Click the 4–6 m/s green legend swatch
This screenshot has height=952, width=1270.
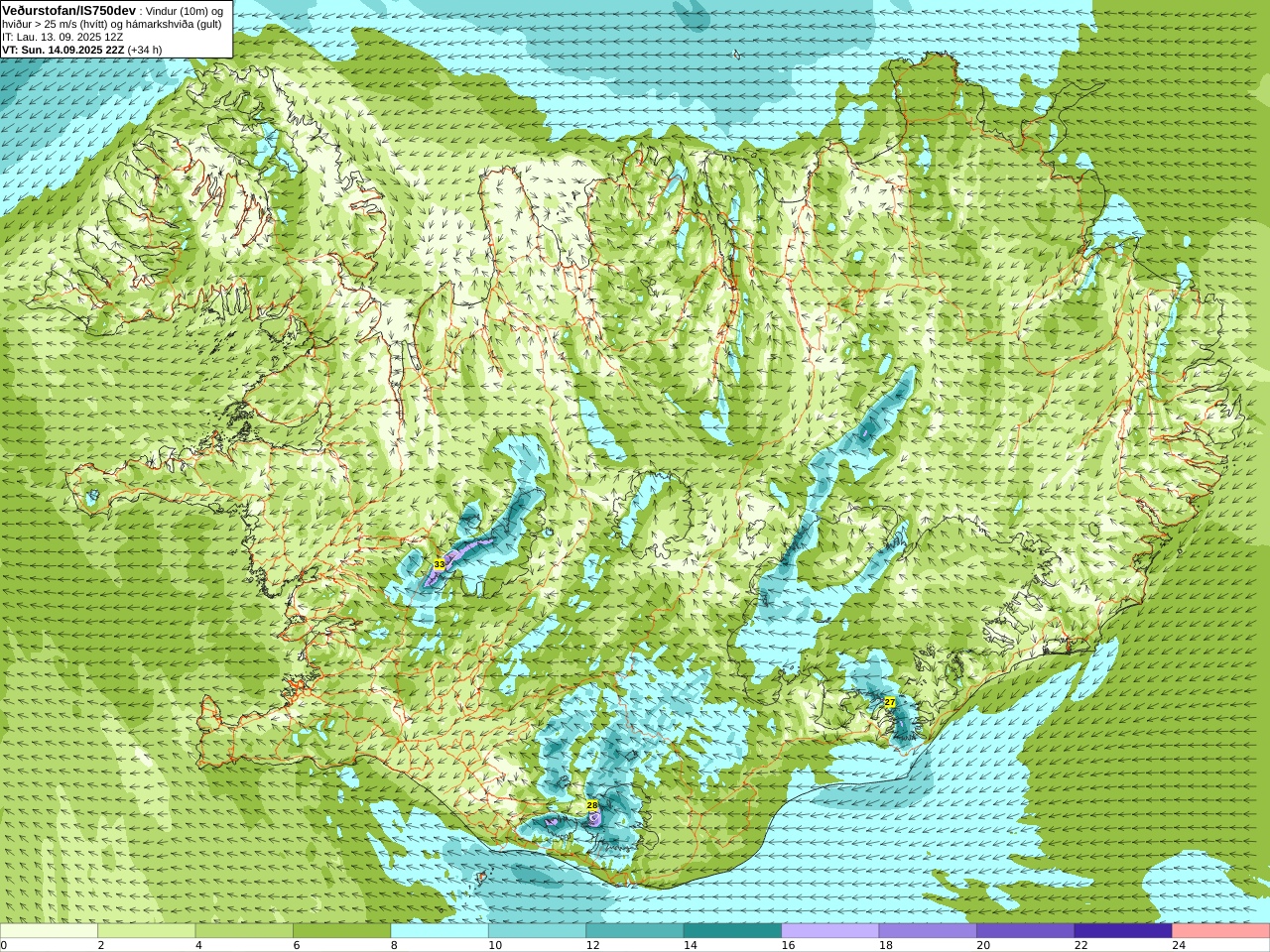pyautogui.click(x=244, y=931)
